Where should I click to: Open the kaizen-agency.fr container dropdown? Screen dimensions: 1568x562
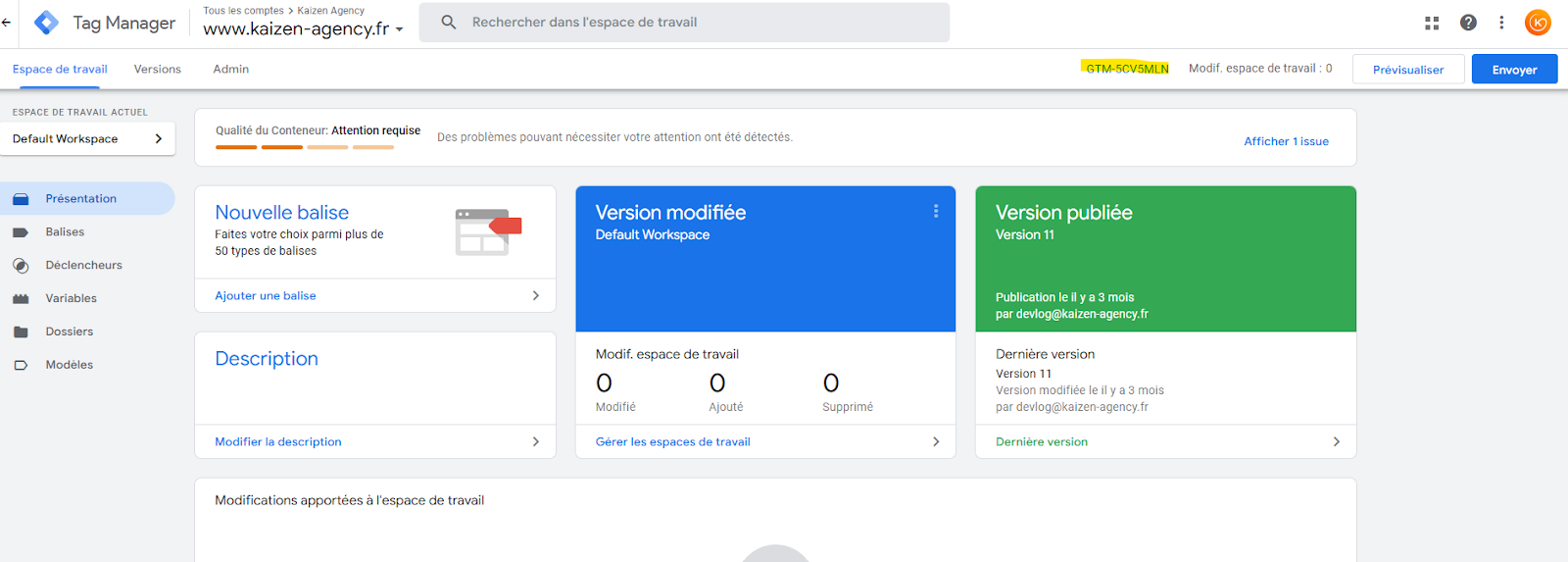pyautogui.click(x=303, y=29)
